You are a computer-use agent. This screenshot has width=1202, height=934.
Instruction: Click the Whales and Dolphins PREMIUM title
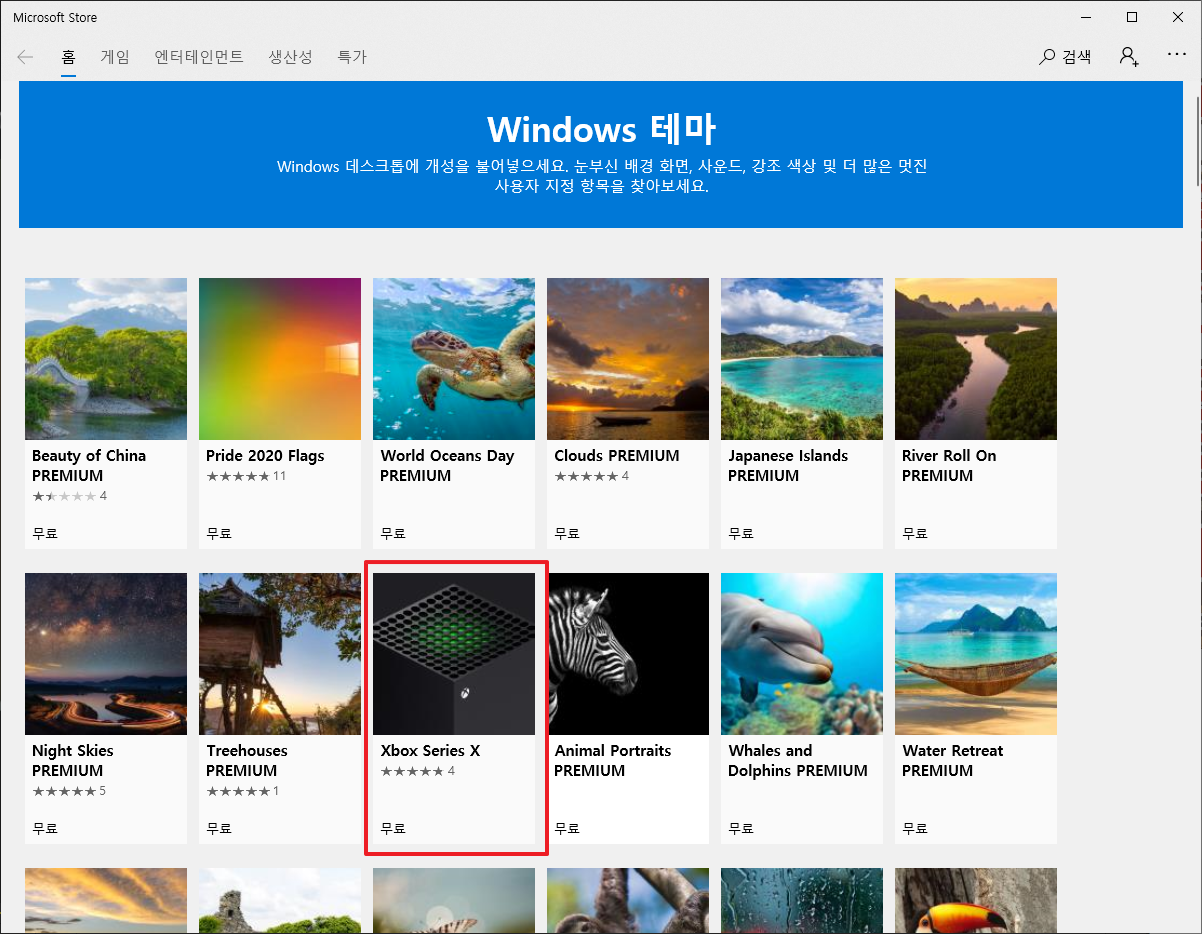[x=798, y=760]
